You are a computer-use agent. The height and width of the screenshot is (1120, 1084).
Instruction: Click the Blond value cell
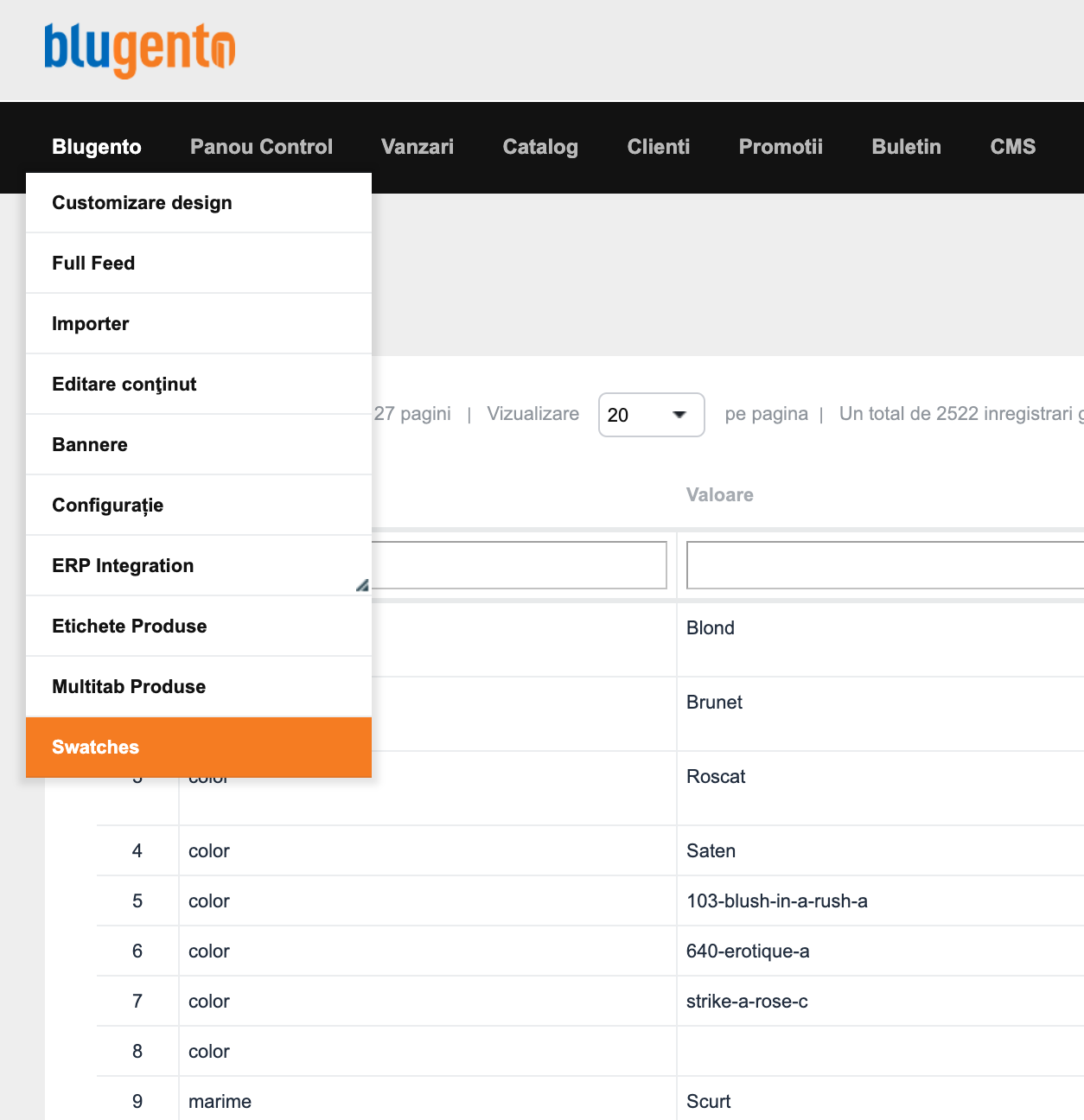point(881,640)
